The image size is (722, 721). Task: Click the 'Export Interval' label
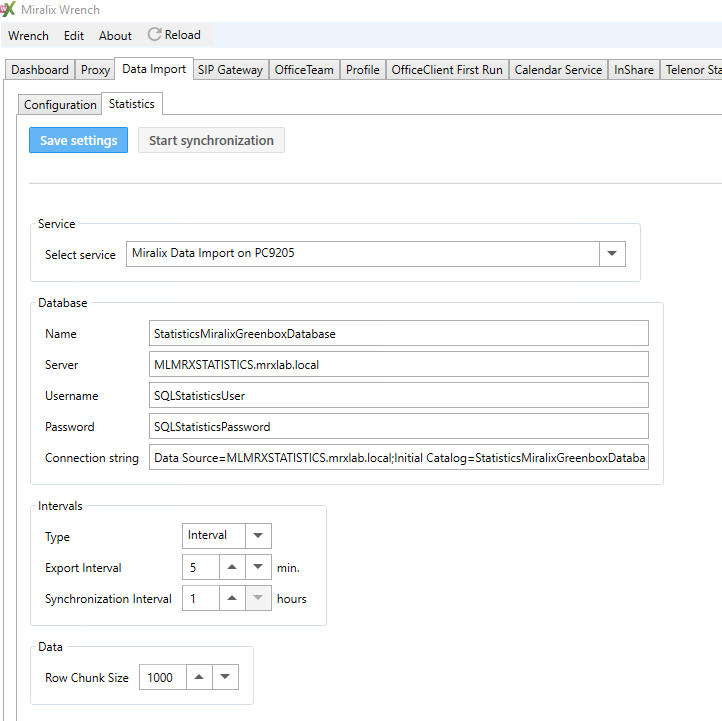click(83, 568)
